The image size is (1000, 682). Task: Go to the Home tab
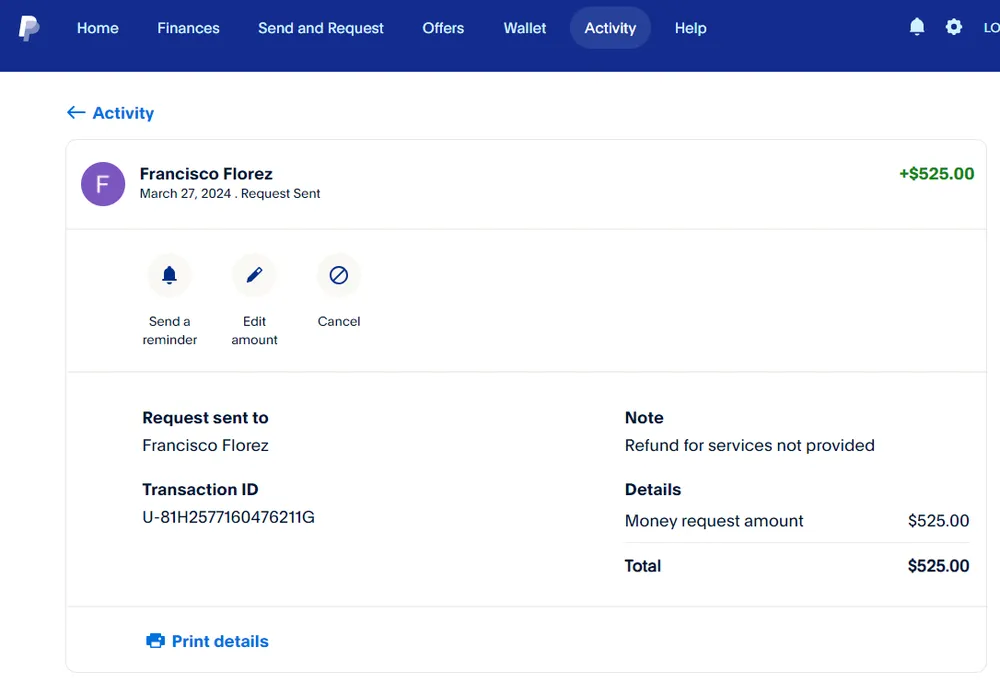98,28
